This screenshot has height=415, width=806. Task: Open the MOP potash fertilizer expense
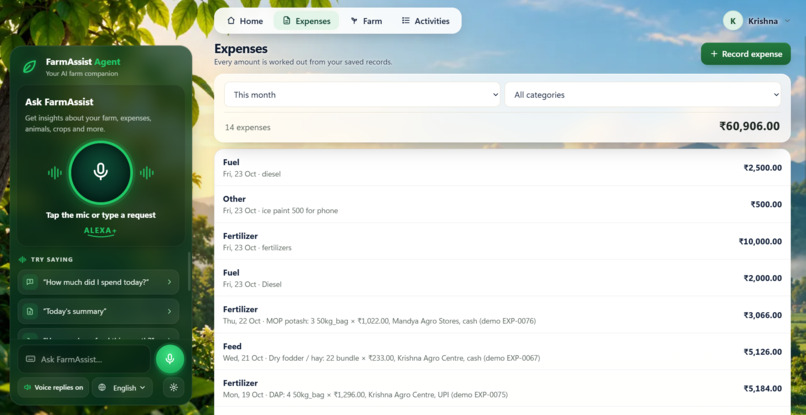[502, 315]
